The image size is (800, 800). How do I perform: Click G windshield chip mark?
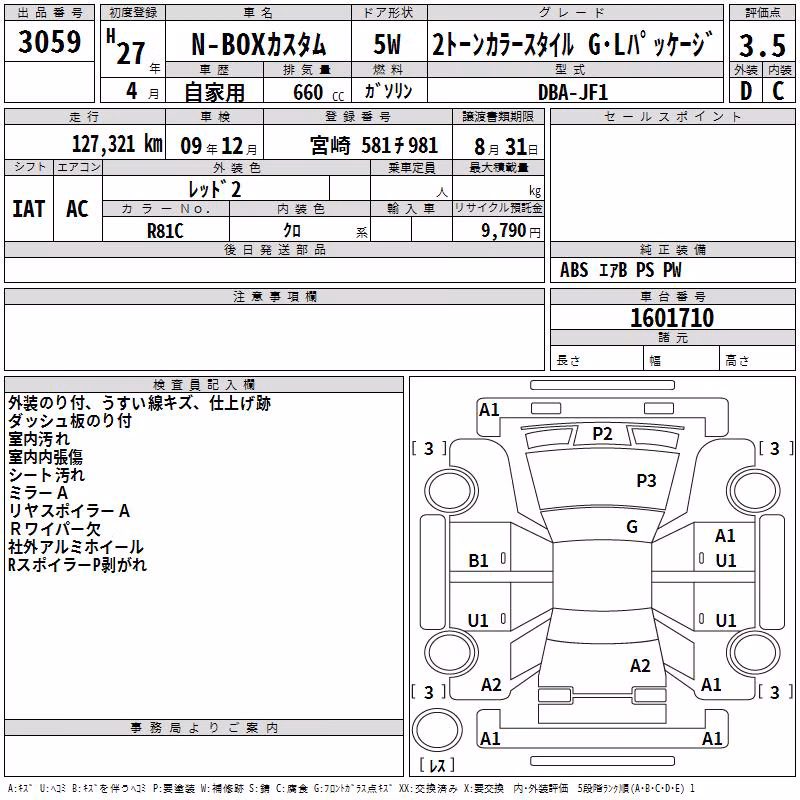click(x=632, y=527)
